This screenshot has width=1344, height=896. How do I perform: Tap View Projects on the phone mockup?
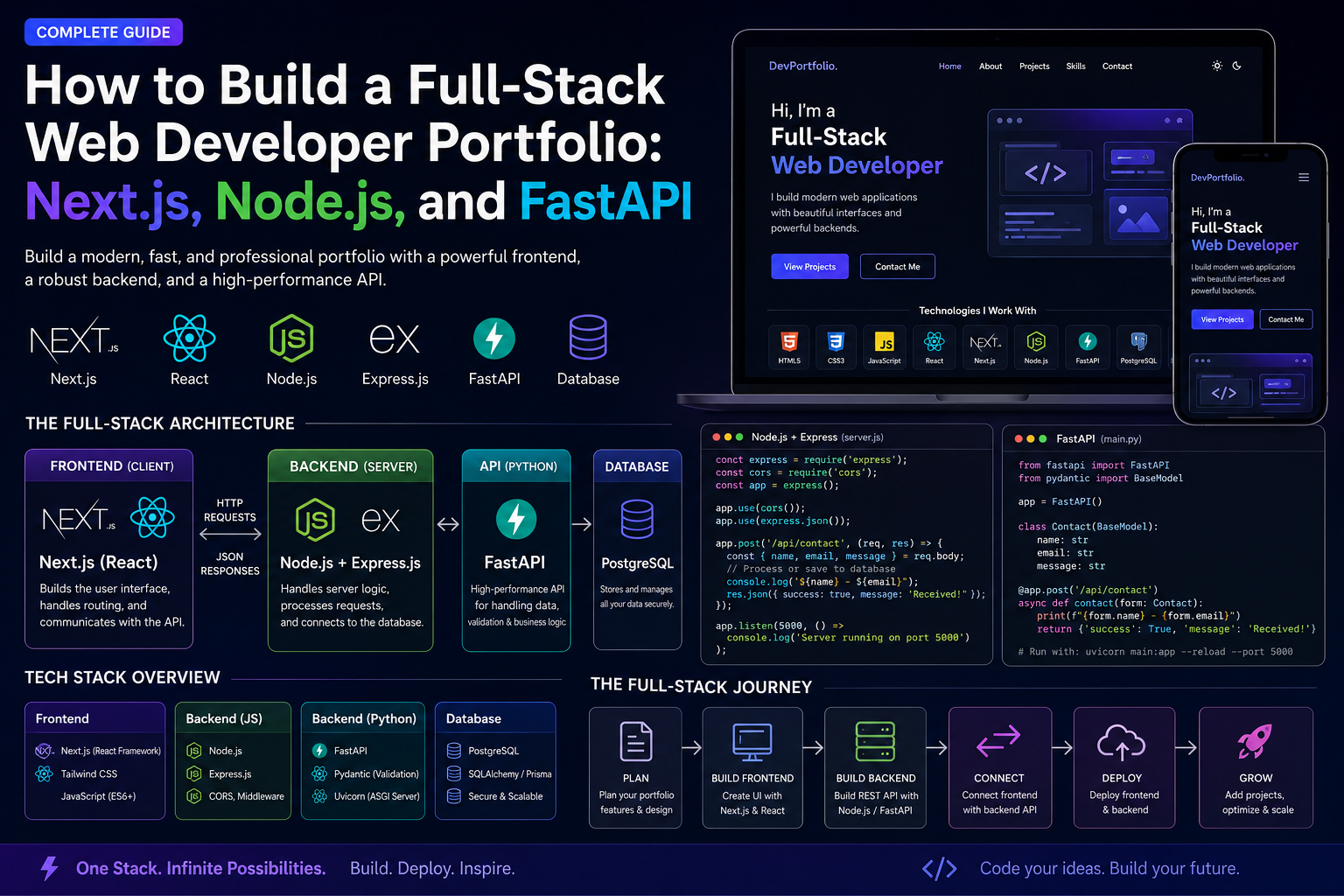tap(1222, 319)
